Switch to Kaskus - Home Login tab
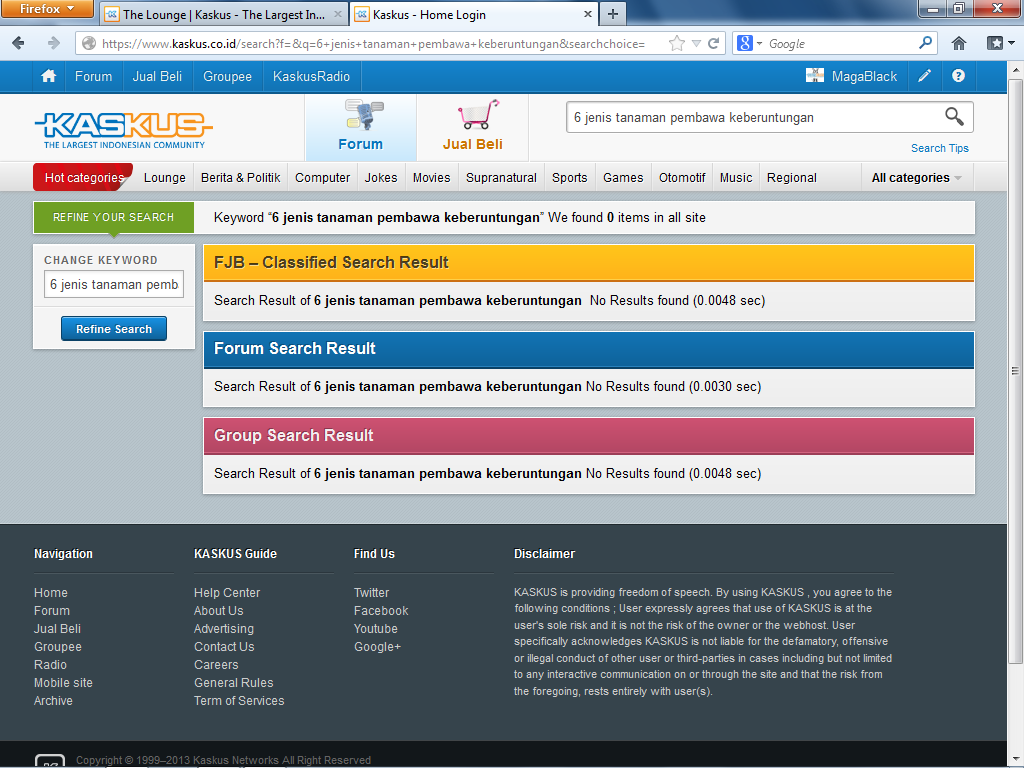Screen dimensions: 1024x768 (x=473, y=14)
